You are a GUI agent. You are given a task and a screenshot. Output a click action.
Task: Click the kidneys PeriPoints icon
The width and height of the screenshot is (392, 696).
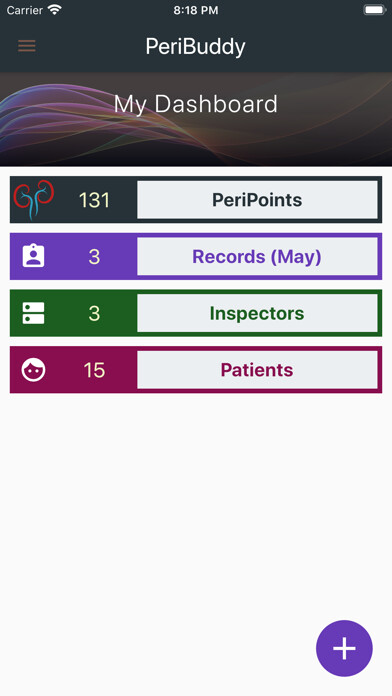34,200
